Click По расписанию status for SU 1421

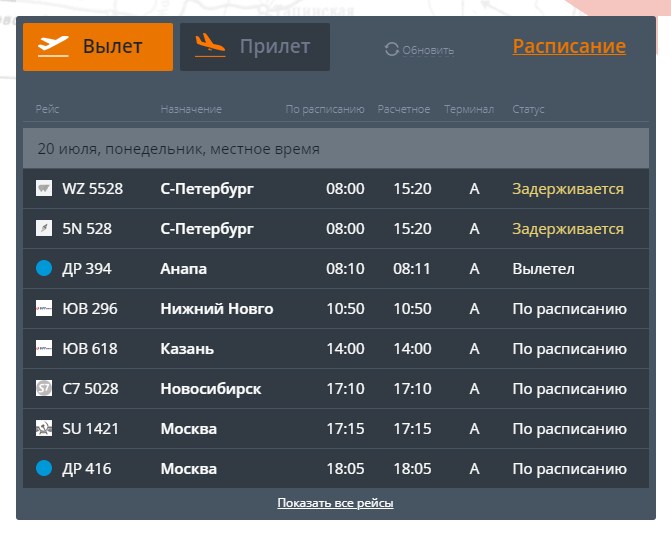570,429
